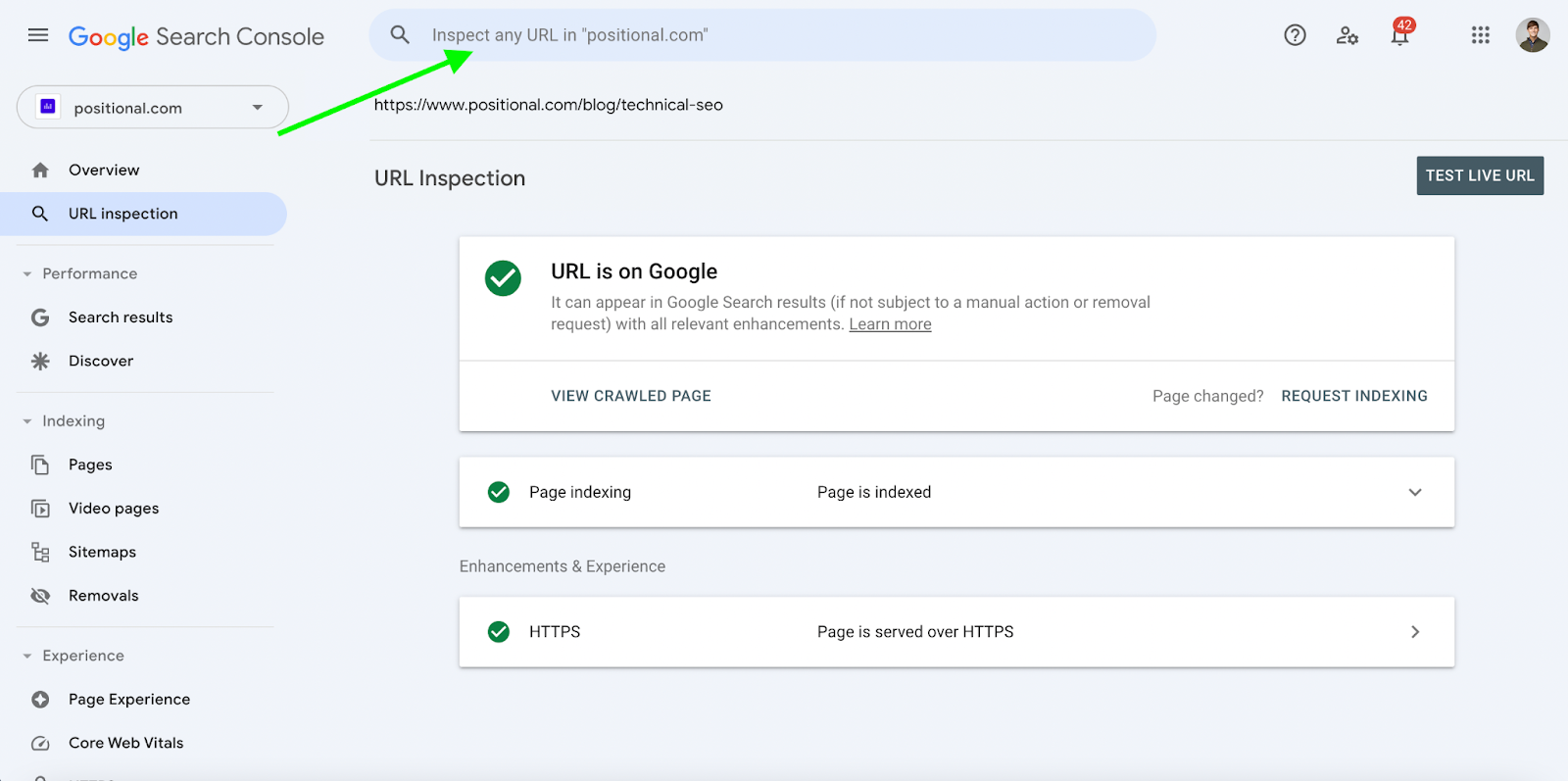This screenshot has width=1568, height=781.
Task: Click the URL Inspection heading
Action: 450,178
